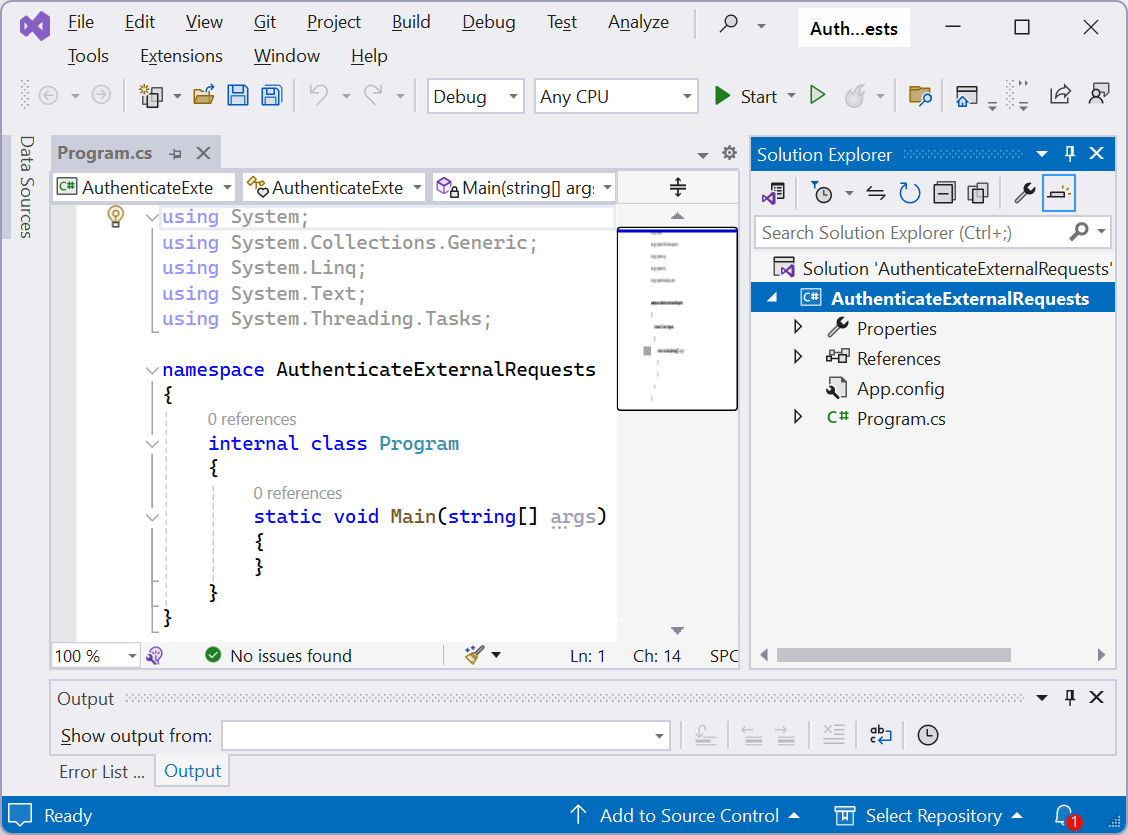Select Program.cs in Solution Explorer tree
Viewport: 1128px width, 835px height.
tap(901, 419)
